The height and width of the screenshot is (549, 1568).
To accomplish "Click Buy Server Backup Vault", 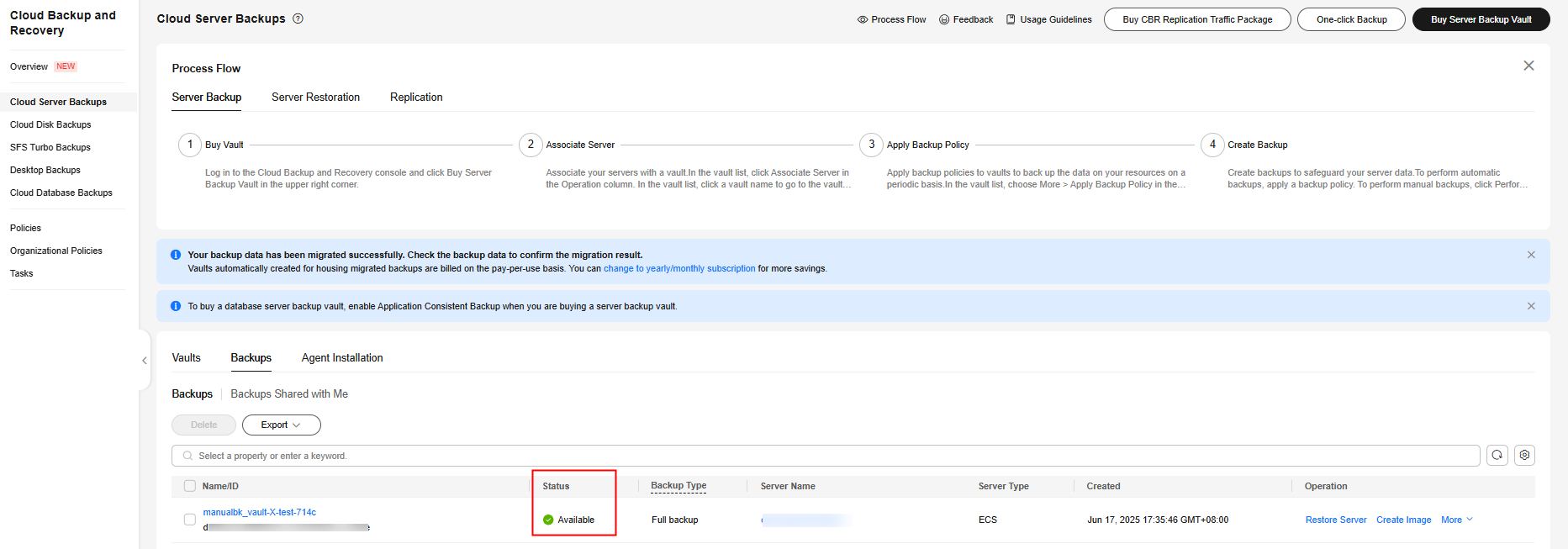I will point(1481,19).
